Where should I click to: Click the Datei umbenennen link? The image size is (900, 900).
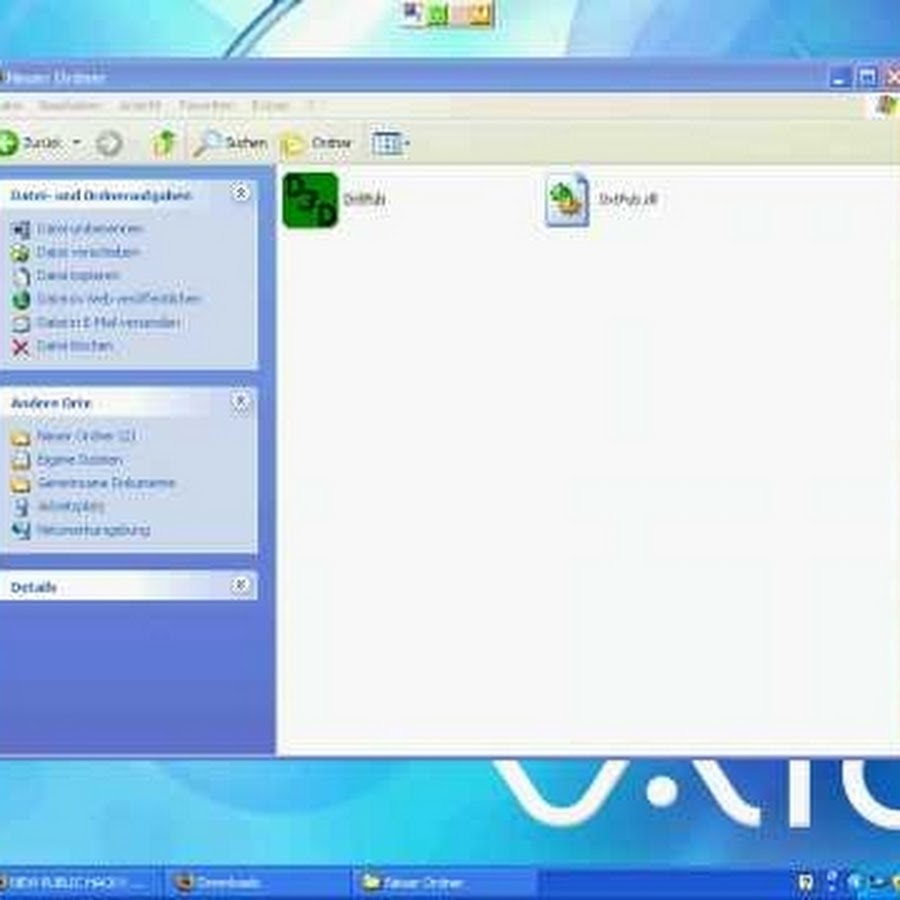90,229
